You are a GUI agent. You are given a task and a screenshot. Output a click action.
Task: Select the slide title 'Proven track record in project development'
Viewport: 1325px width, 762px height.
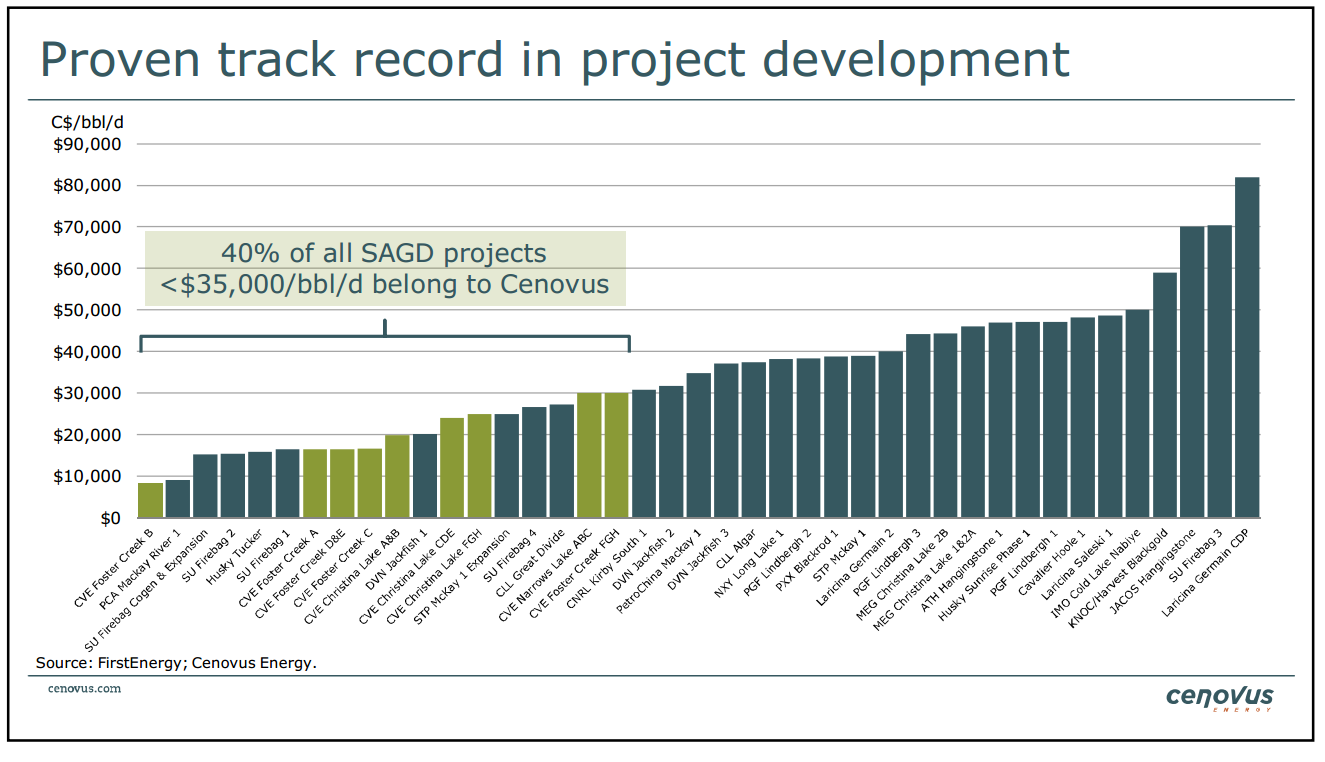click(555, 60)
